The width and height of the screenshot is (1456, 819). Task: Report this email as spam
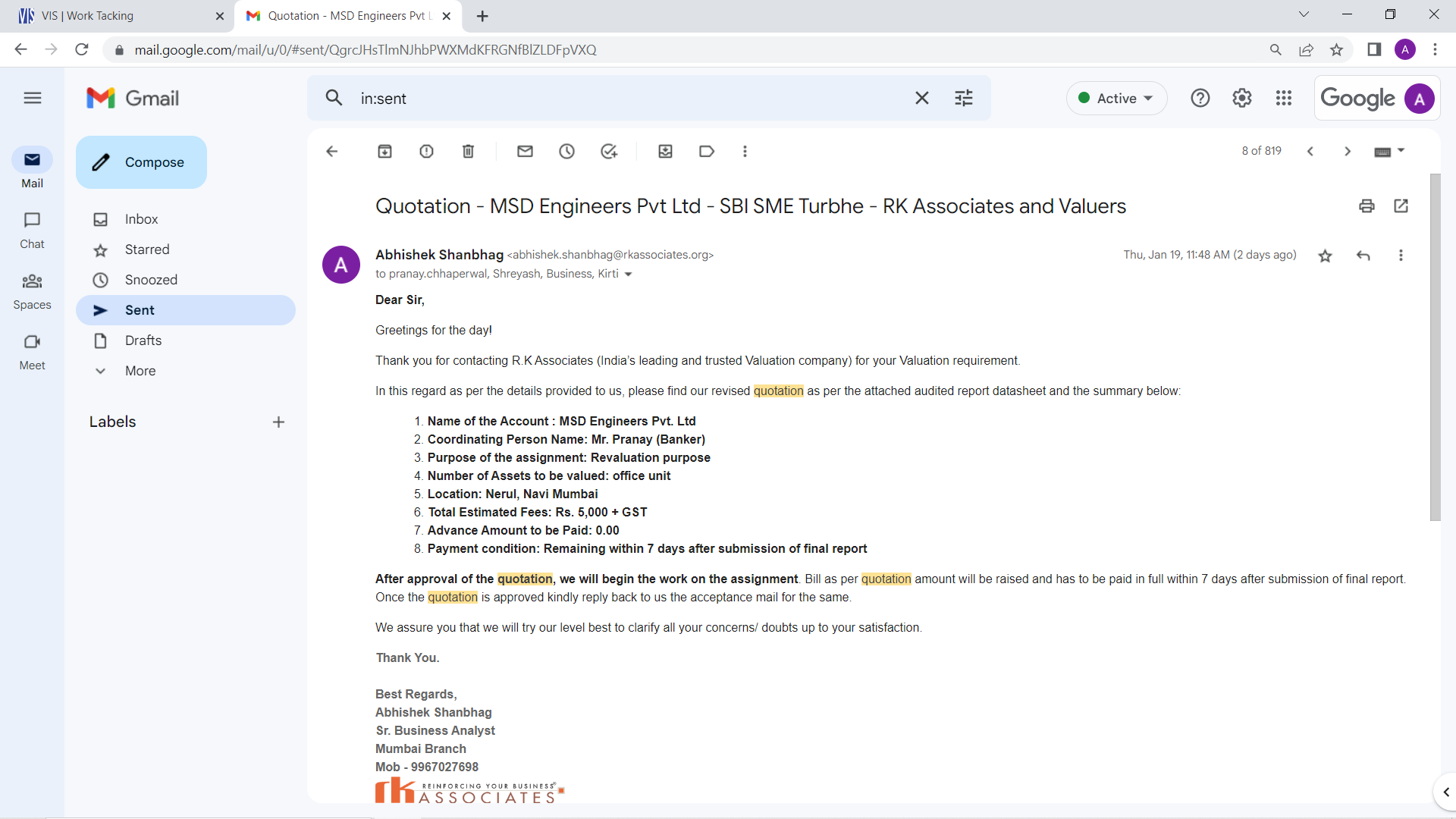tap(426, 151)
